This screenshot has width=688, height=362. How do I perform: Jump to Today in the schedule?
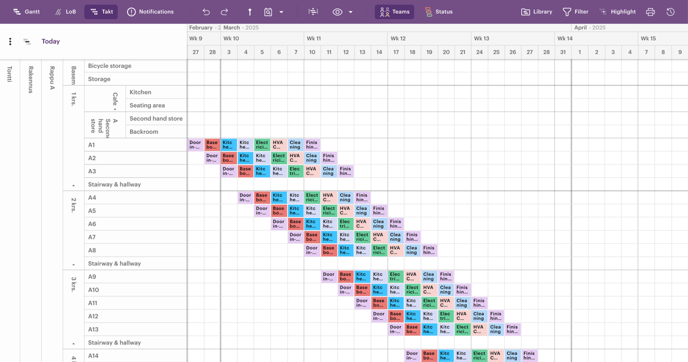pyautogui.click(x=51, y=41)
